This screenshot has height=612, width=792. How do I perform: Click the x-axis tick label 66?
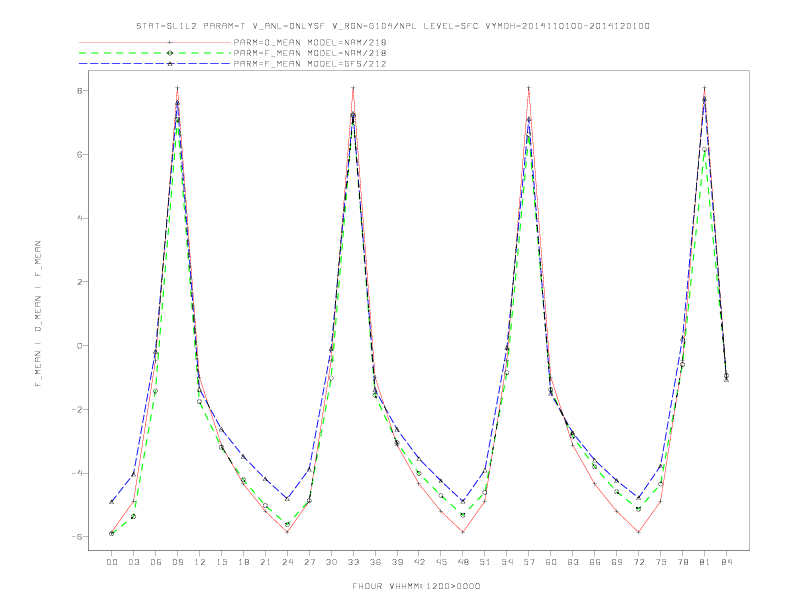click(x=595, y=562)
